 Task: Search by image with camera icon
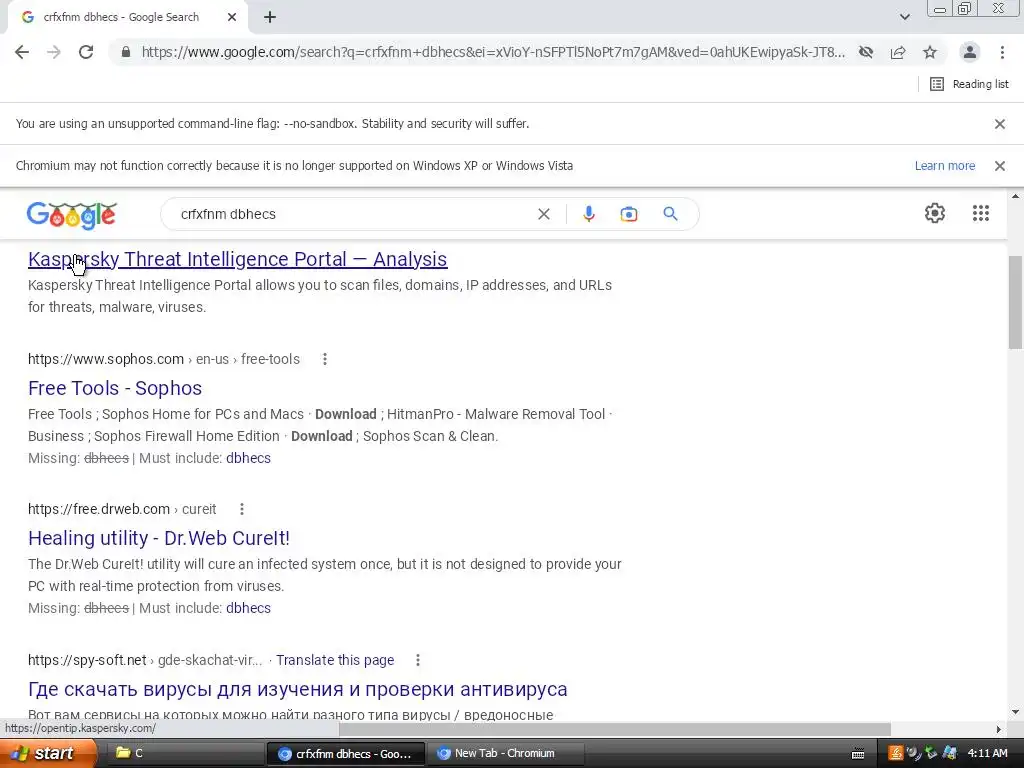tap(628, 214)
